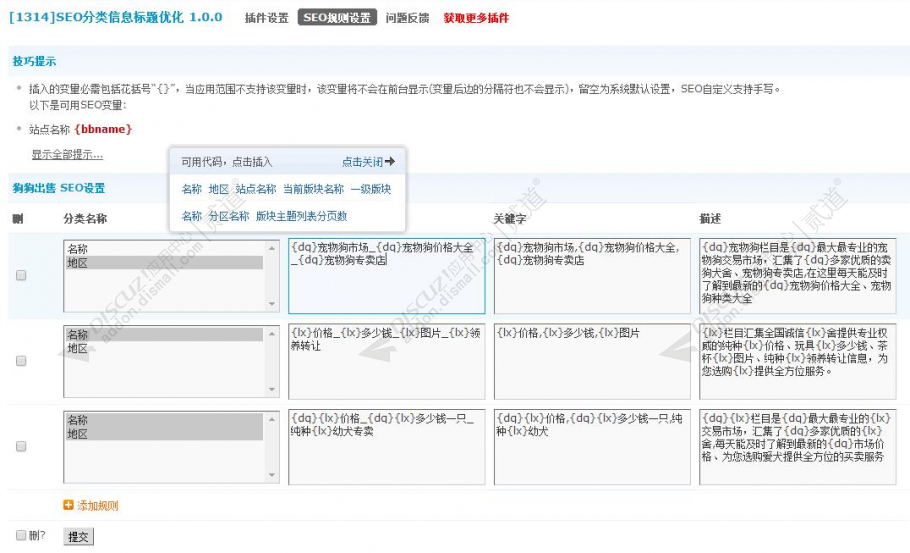Switch to the 插件设置 tab
Image resolution: width=910 pixels, height=553 pixels.
coord(266,18)
